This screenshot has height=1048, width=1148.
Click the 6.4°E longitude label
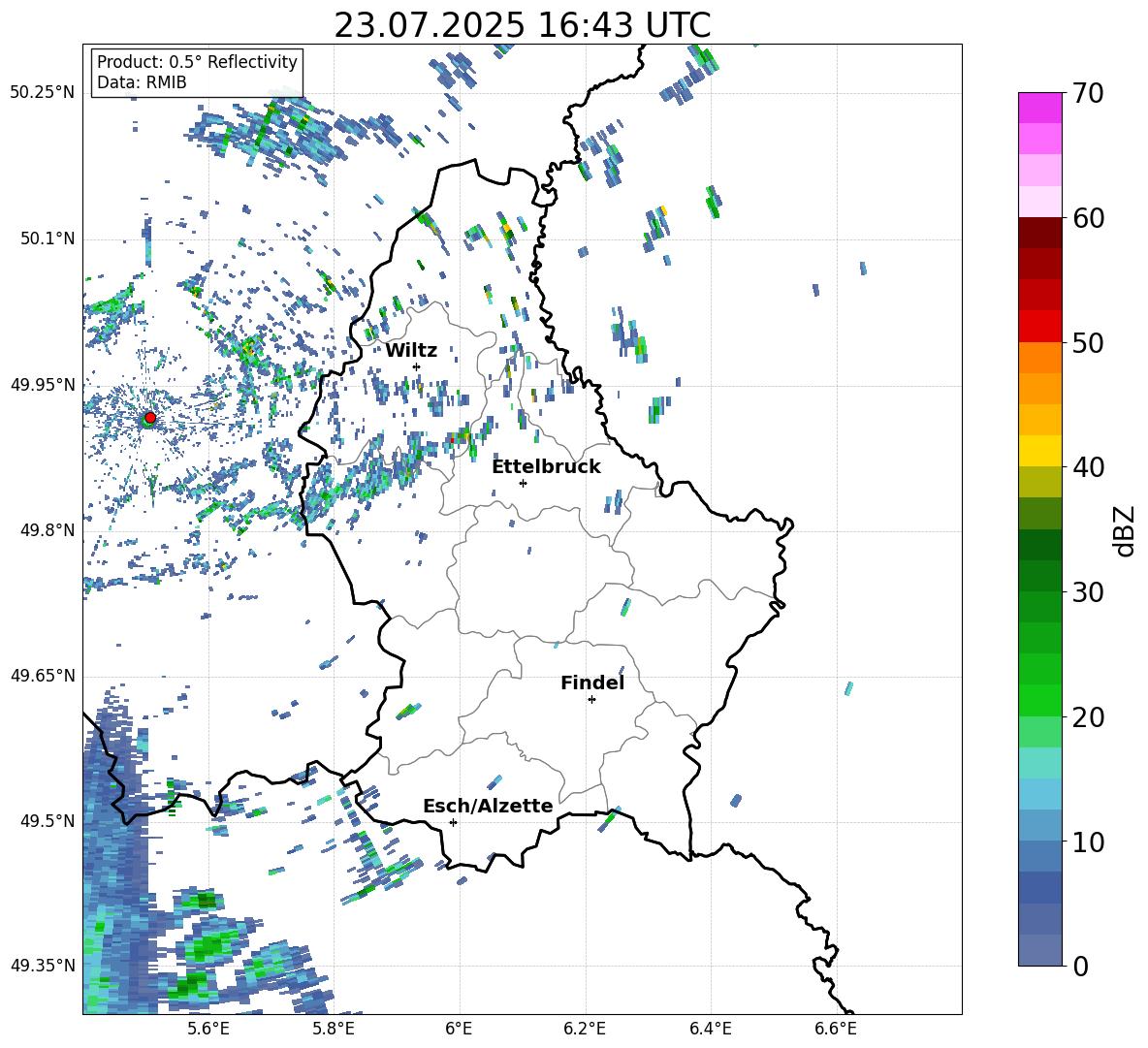click(x=710, y=1029)
